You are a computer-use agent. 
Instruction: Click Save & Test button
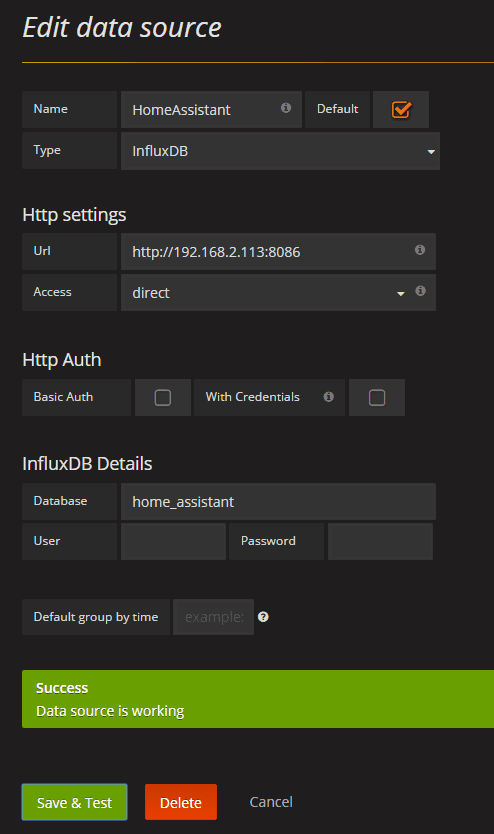(74, 802)
